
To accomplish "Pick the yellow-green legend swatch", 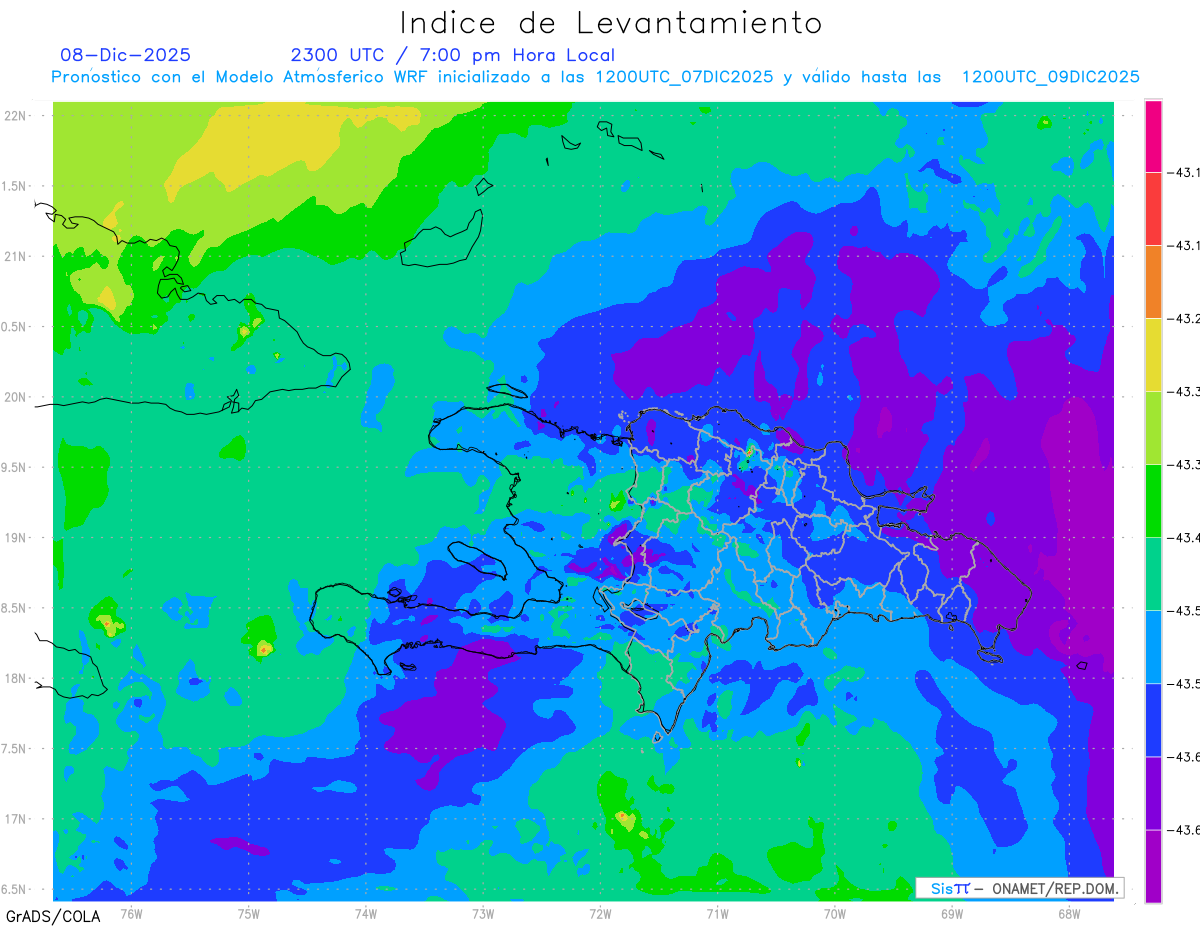I will pos(1153,428).
